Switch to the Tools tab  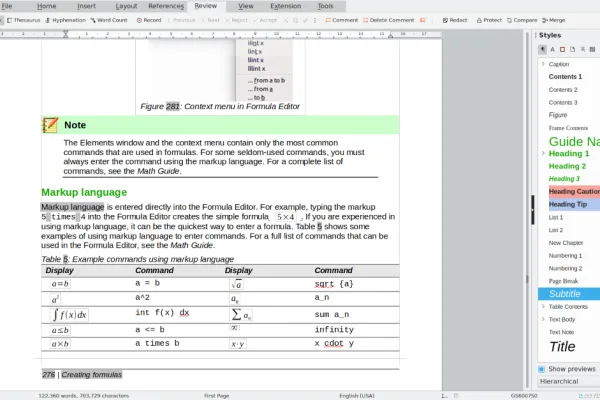tap(325, 6)
